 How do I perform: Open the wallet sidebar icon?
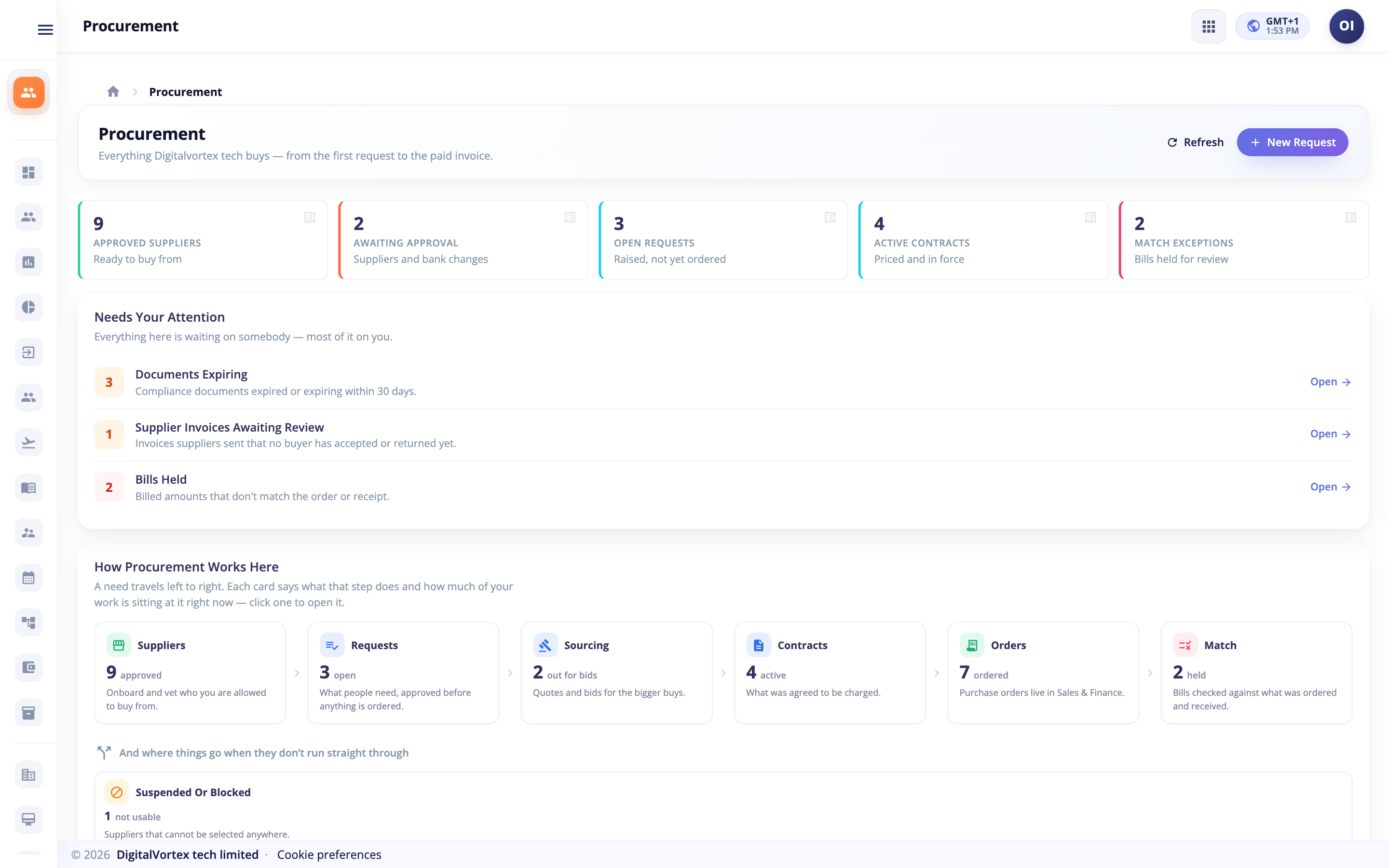click(29, 668)
